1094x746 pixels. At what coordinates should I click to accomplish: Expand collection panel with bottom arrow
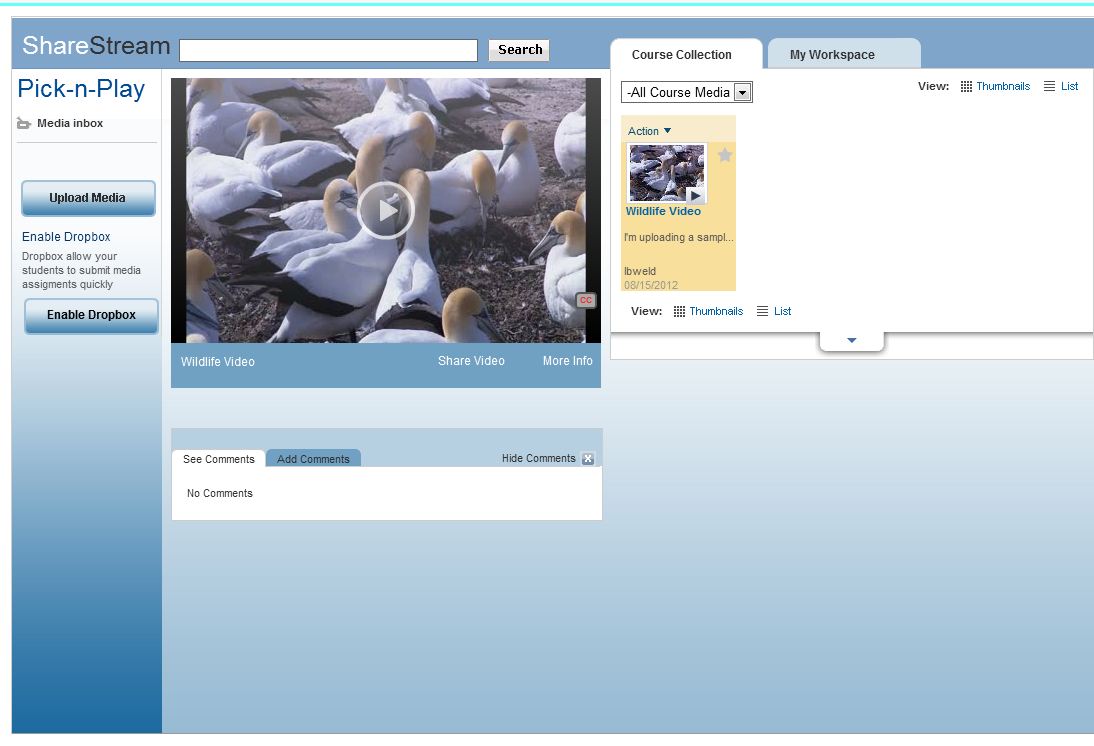[x=851, y=341]
